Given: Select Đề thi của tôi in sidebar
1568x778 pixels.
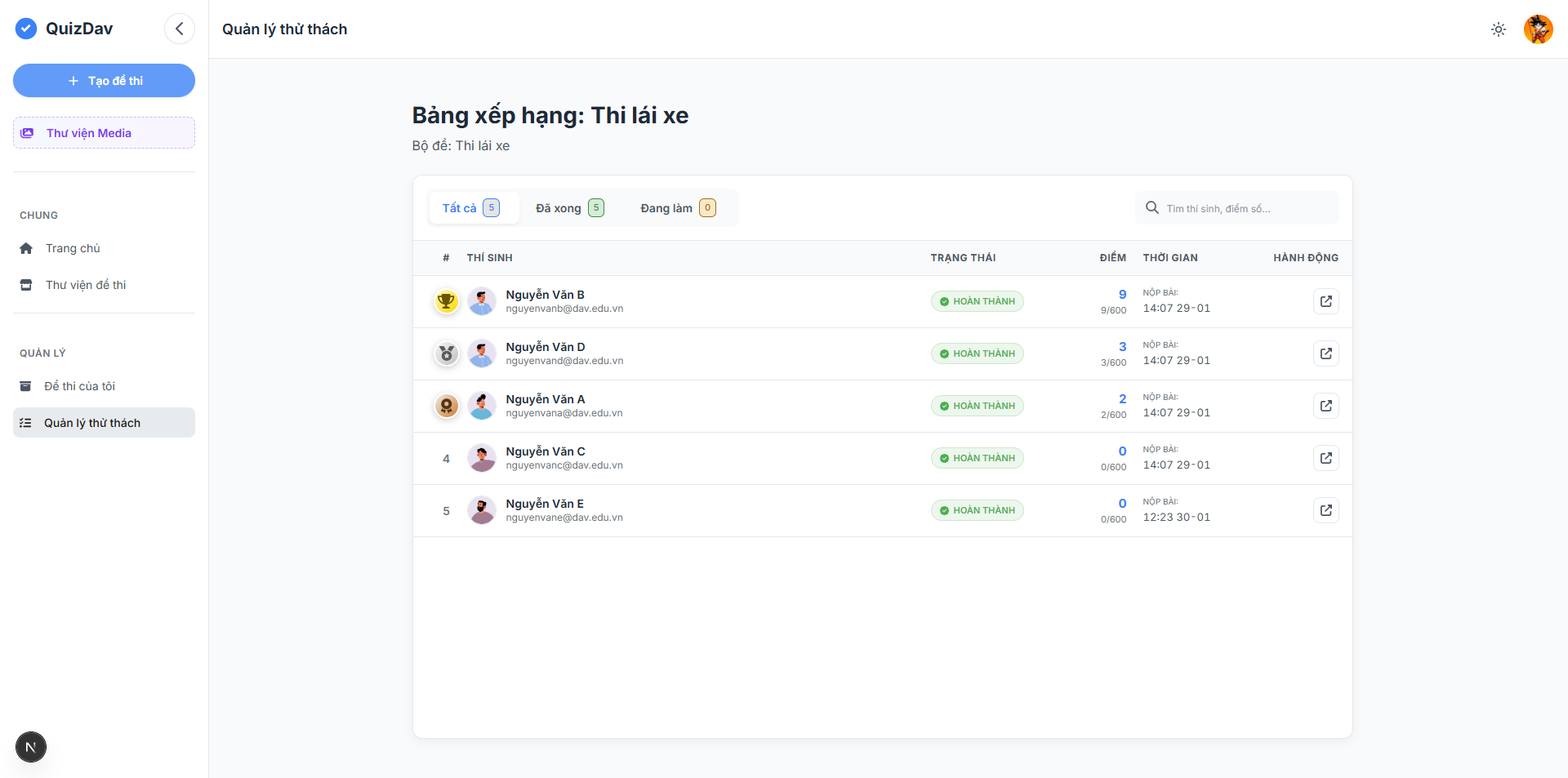Looking at the screenshot, I should coord(79,386).
